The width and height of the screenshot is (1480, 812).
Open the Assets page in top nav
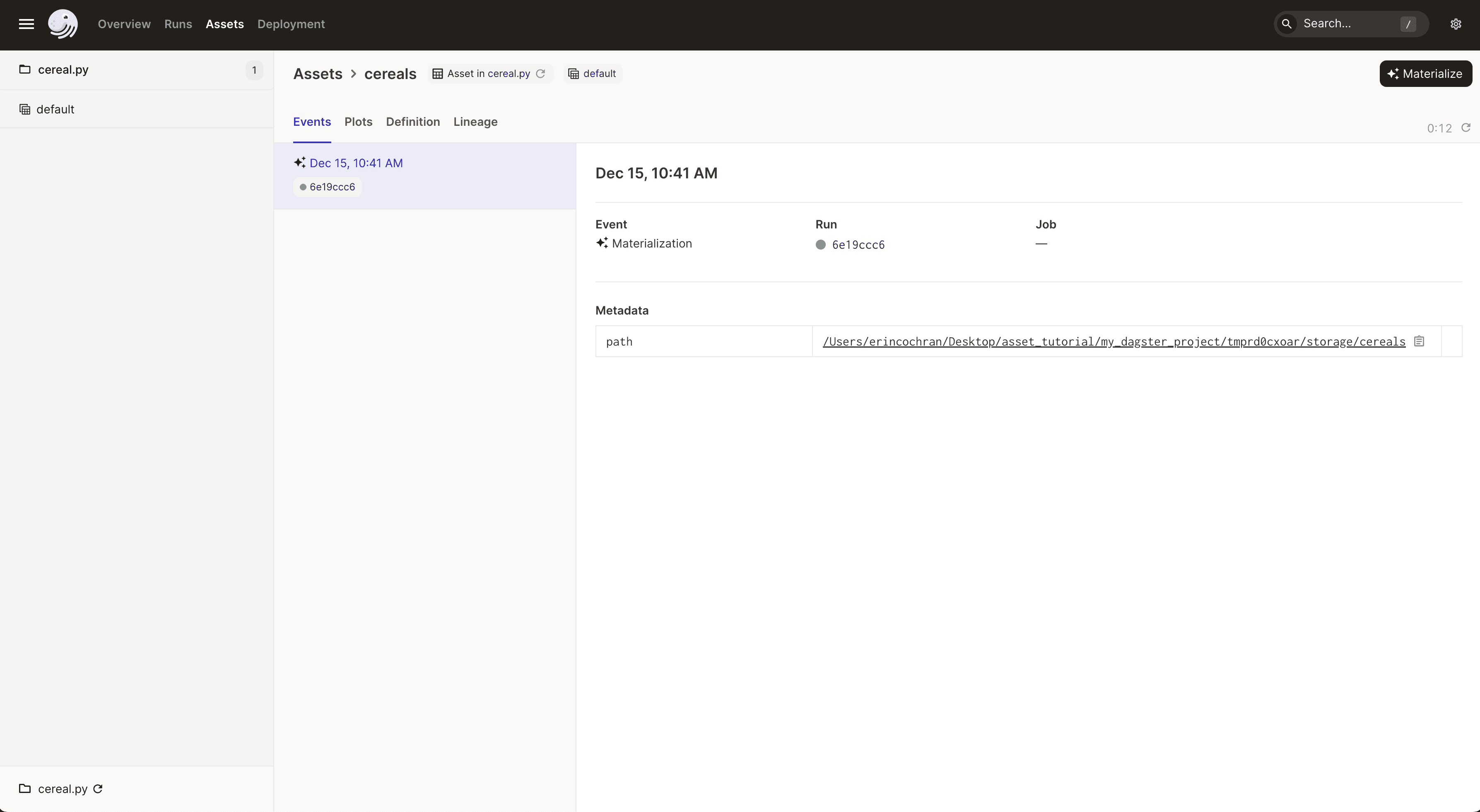224,24
